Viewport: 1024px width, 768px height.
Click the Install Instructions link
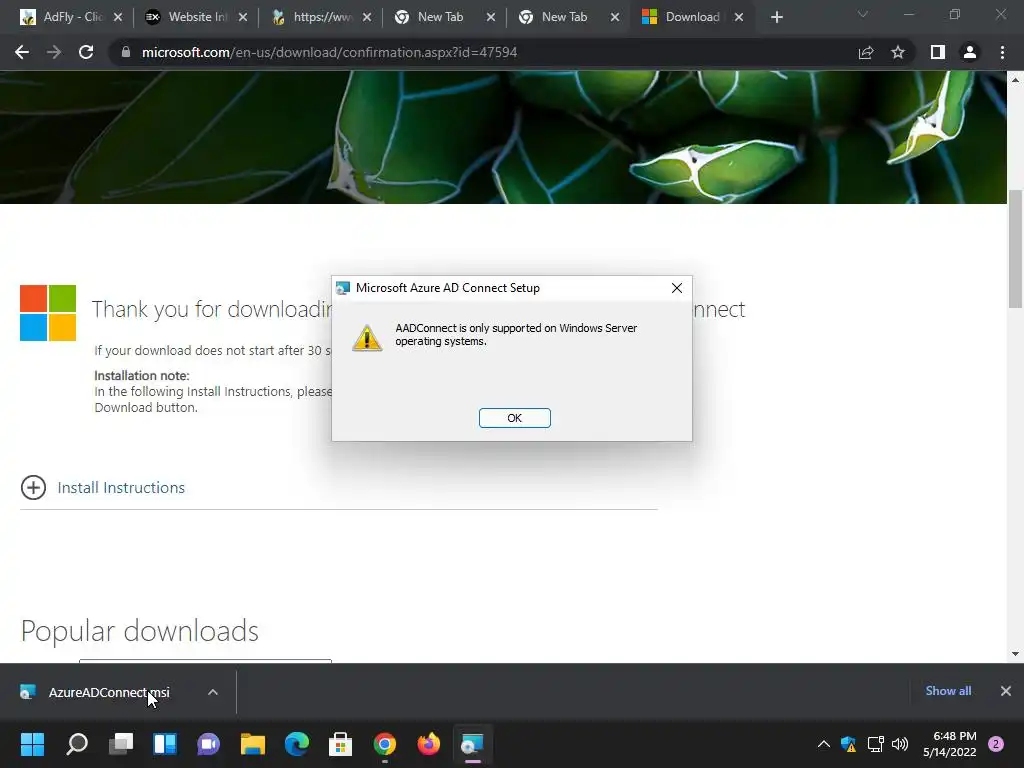(x=121, y=488)
